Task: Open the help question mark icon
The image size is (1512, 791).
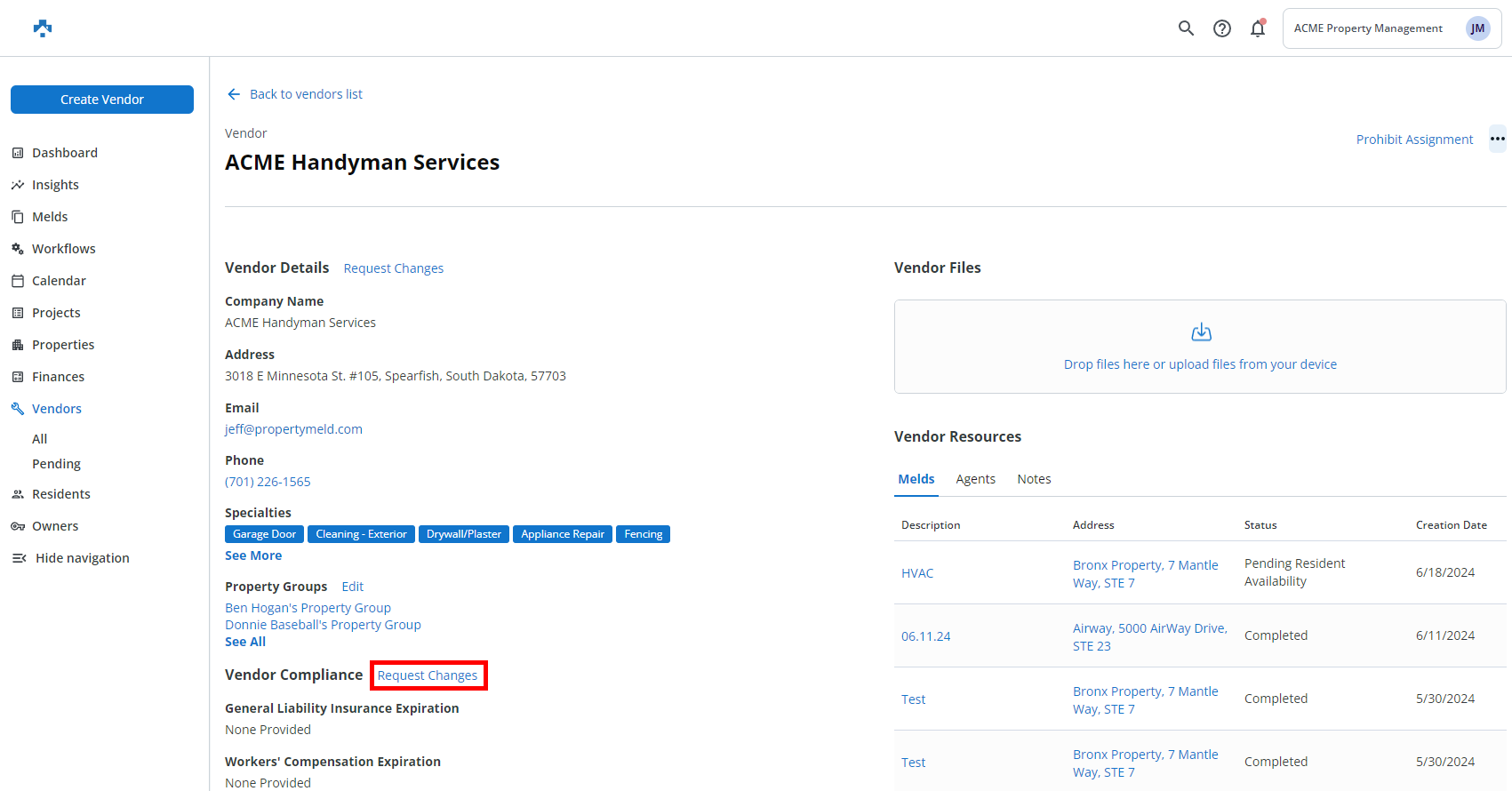Action: click(1222, 28)
